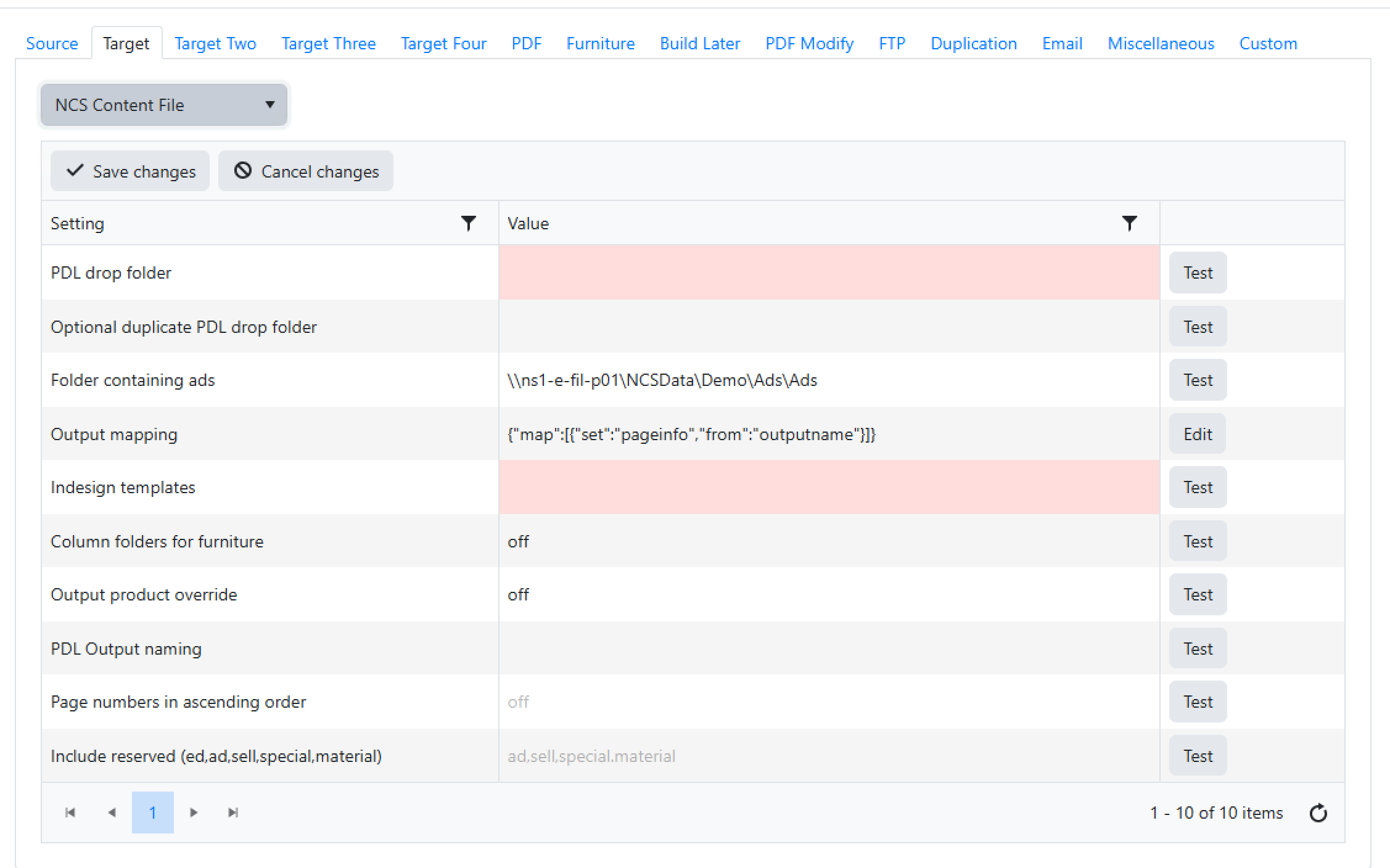Image resolution: width=1390 pixels, height=868 pixels.
Task: Click Save changes button
Action: point(130,171)
